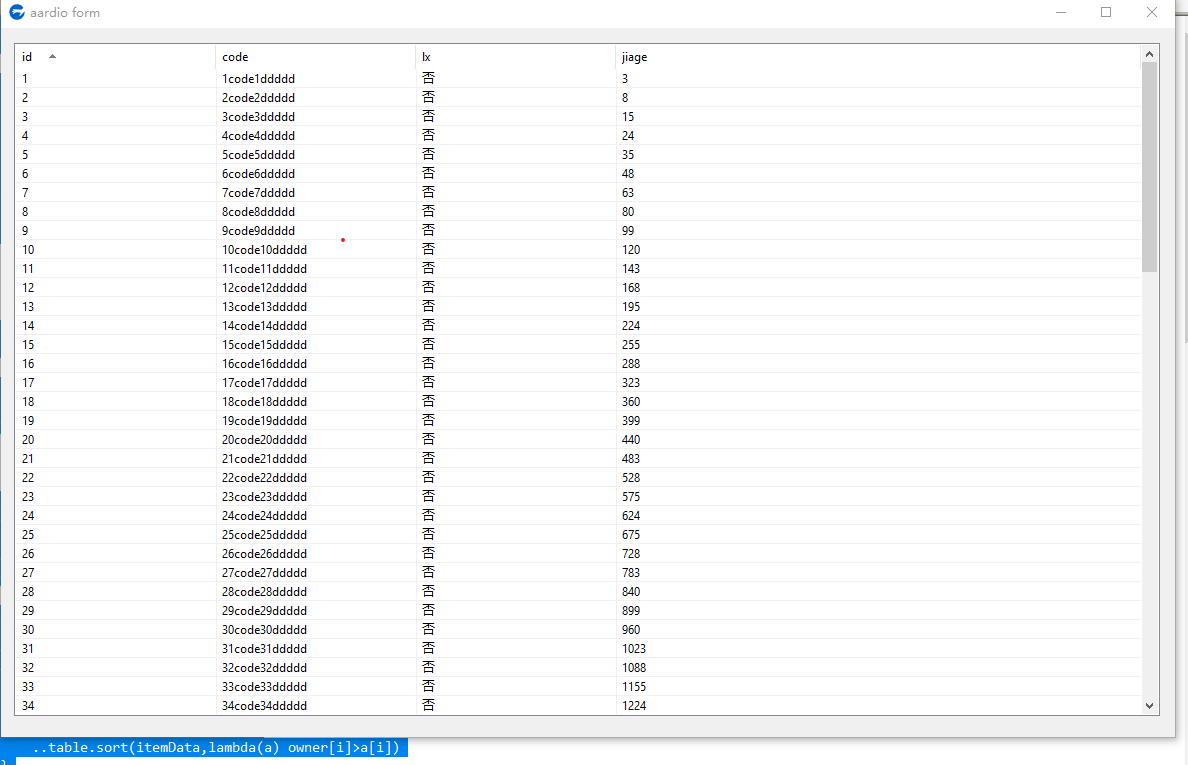Sort by the lx column header
Viewport: 1188px width, 765px height.
(515, 57)
